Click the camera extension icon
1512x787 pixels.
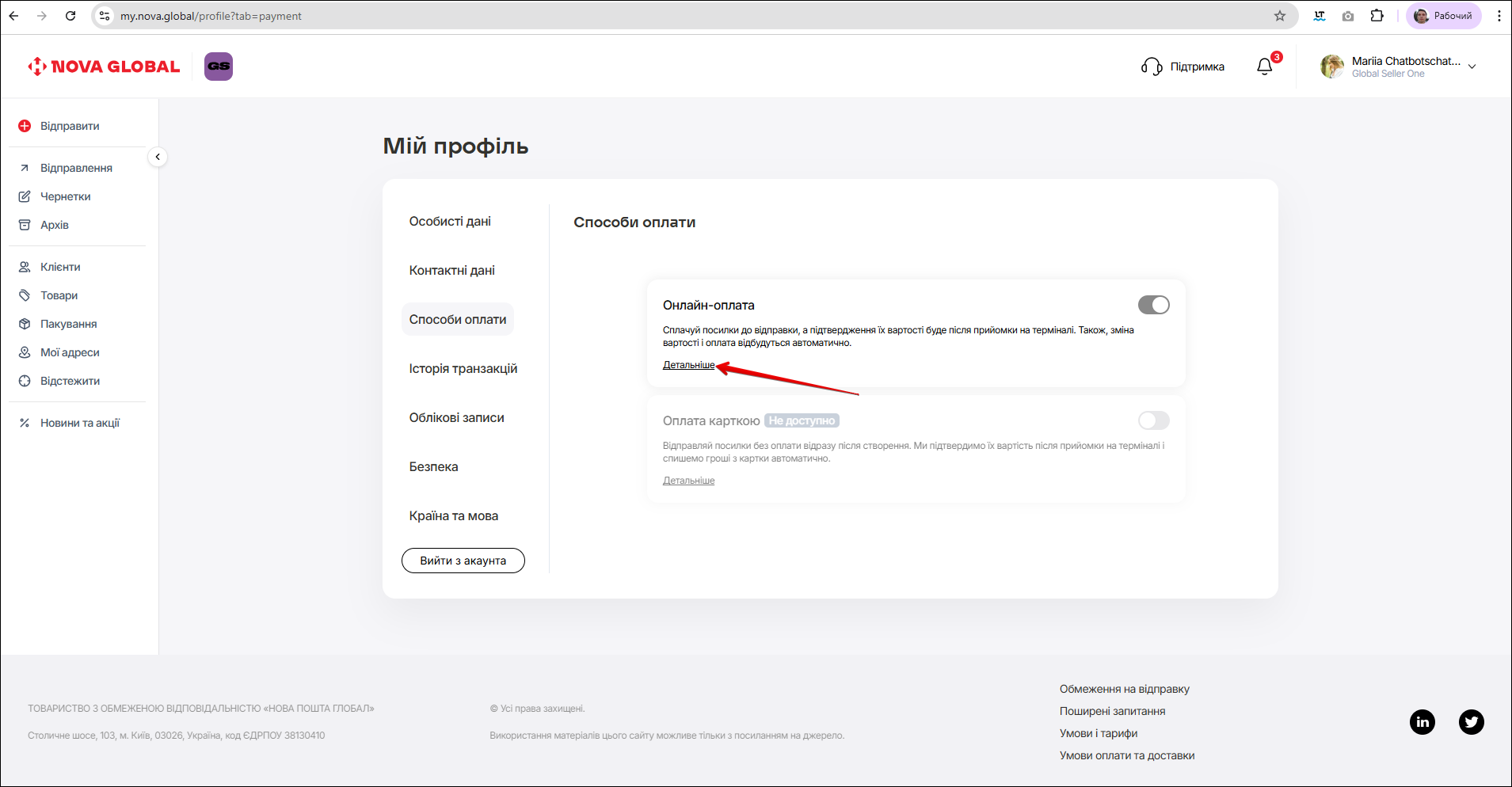point(1348,16)
